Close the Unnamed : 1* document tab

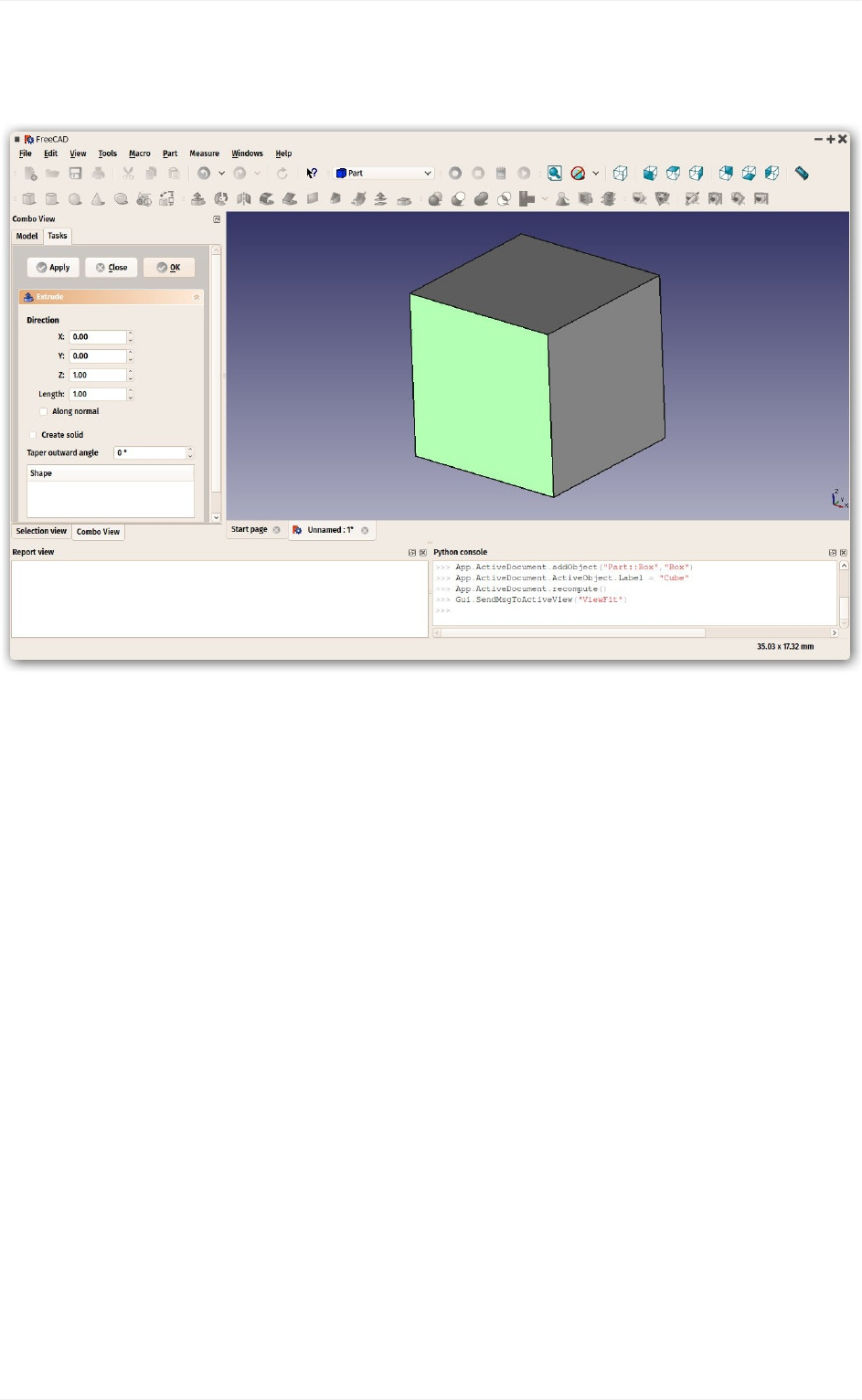click(x=365, y=530)
